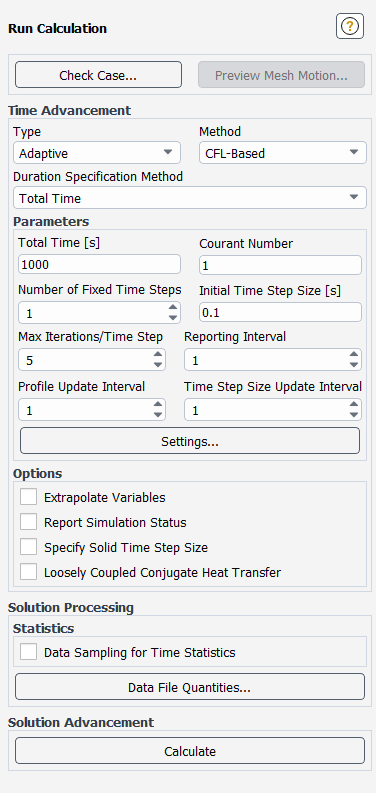Screen dimensions: 376x793
Task: Check Specify Solid Time Step Size
Action: click(28, 547)
